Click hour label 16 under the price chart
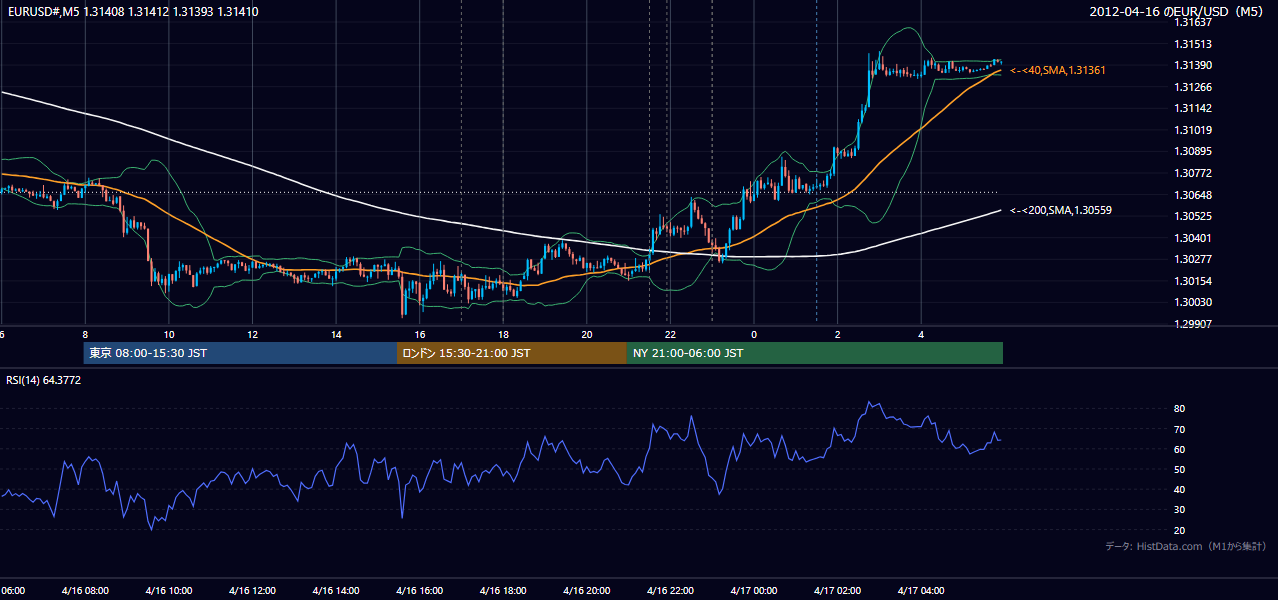 click(x=420, y=335)
